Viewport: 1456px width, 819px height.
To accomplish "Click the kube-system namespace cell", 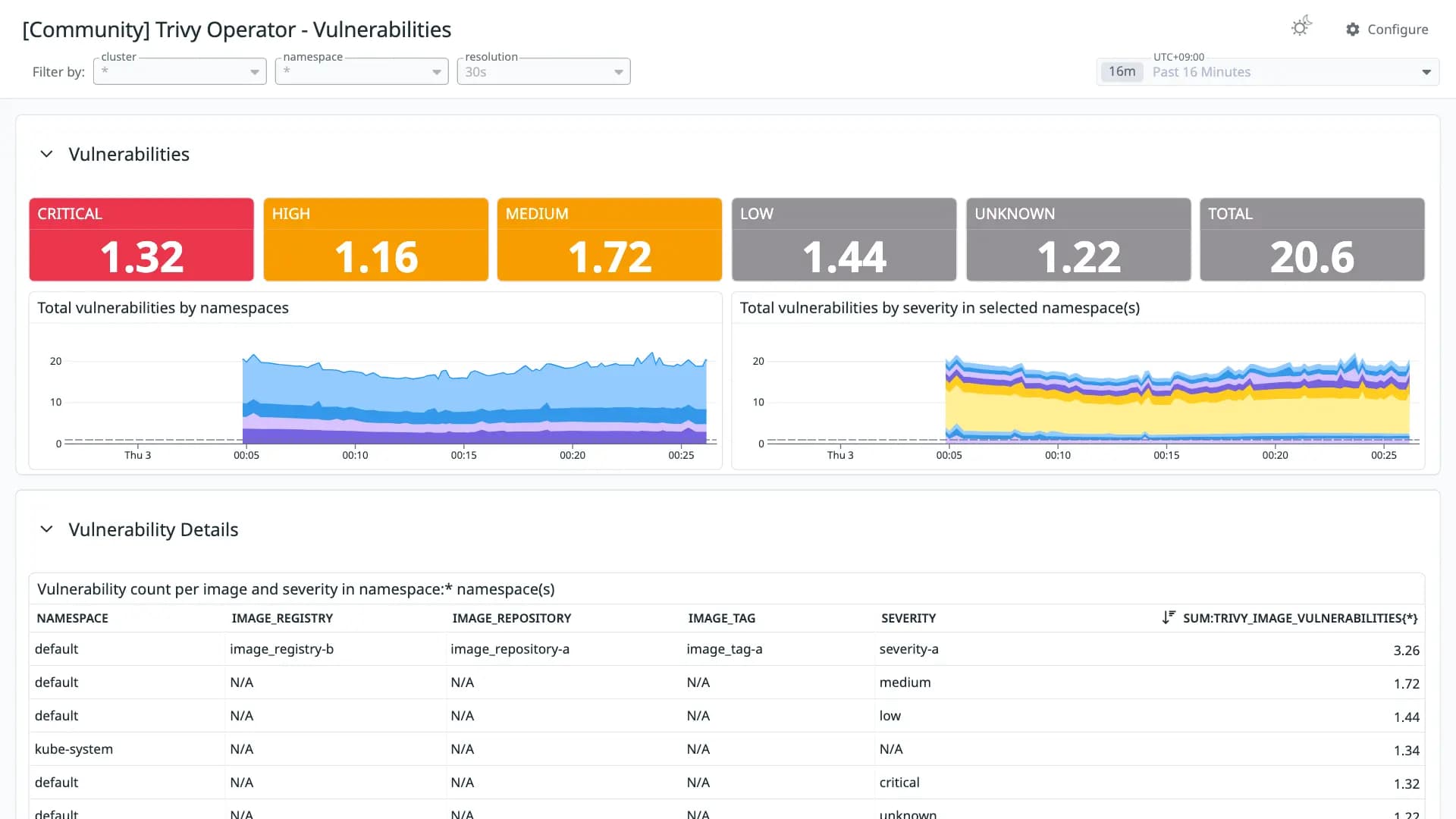I will point(74,749).
